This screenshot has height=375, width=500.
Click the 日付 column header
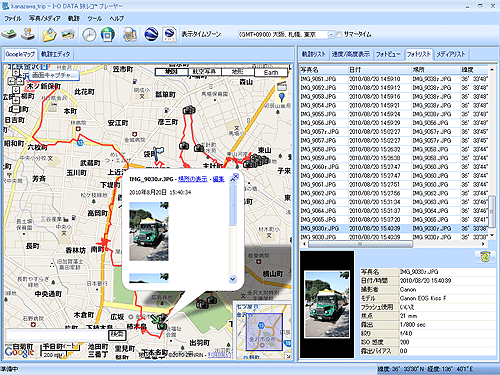380,70
